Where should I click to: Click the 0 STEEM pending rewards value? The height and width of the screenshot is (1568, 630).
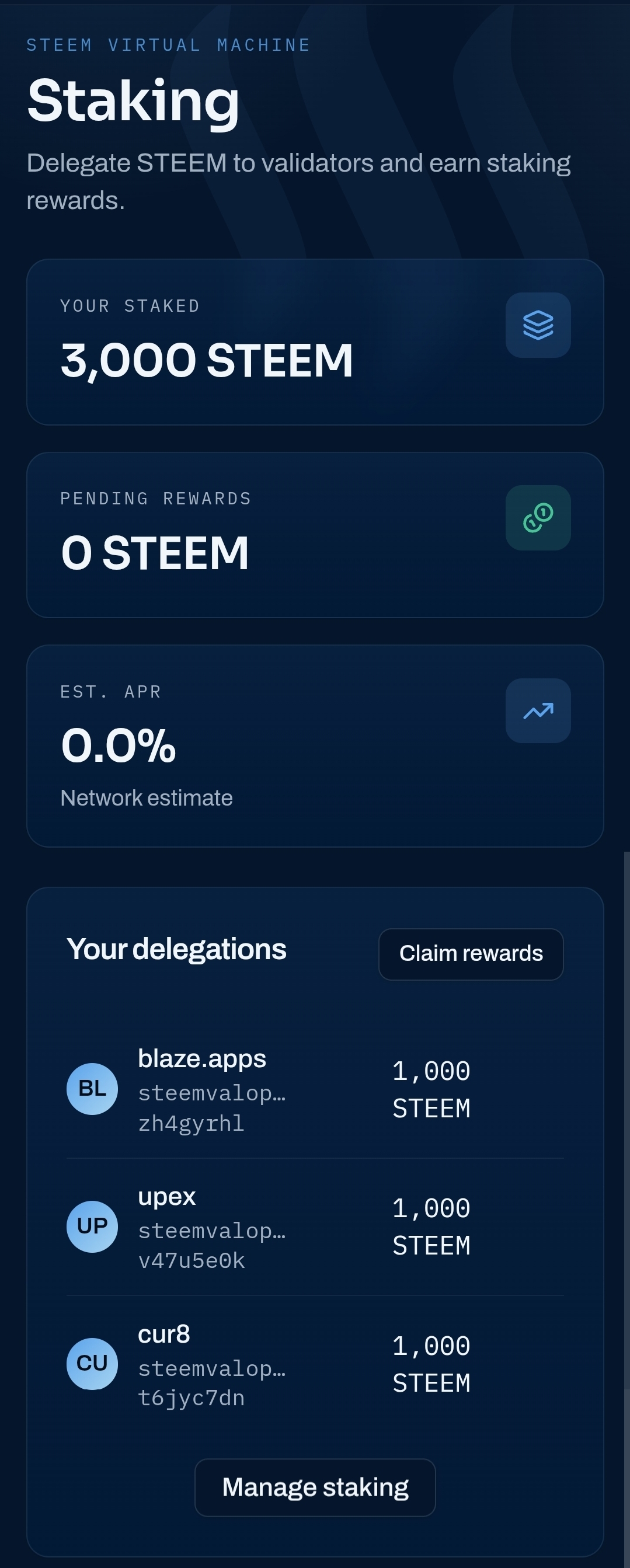click(x=155, y=553)
